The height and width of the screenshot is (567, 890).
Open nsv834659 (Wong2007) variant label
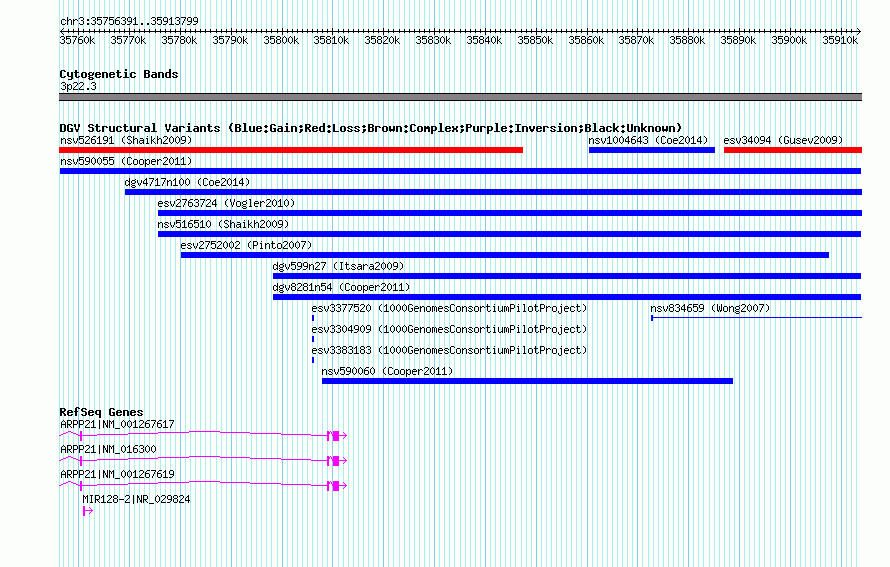tap(711, 308)
